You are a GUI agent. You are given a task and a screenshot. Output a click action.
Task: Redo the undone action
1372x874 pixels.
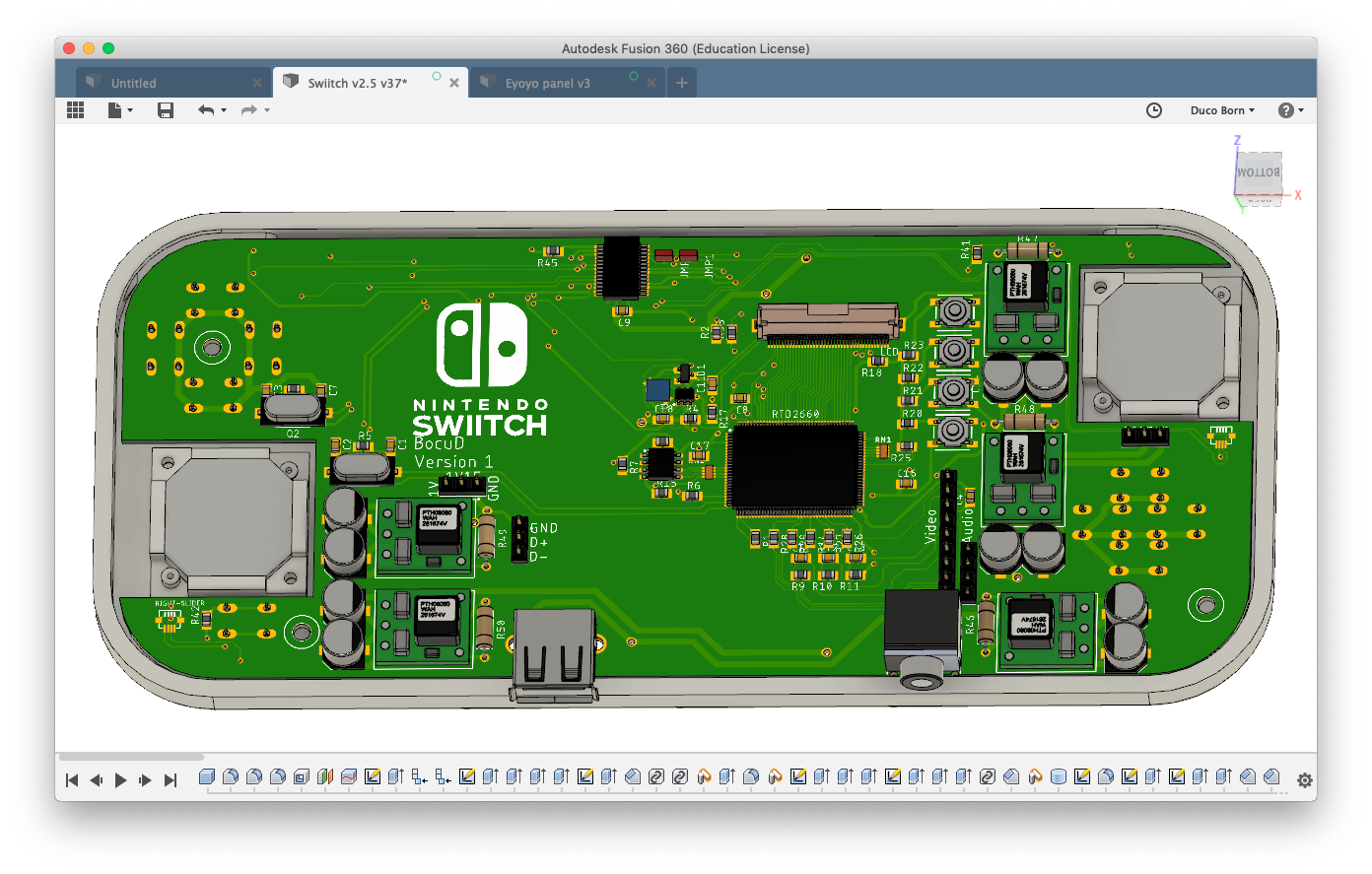(x=248, y=110)
